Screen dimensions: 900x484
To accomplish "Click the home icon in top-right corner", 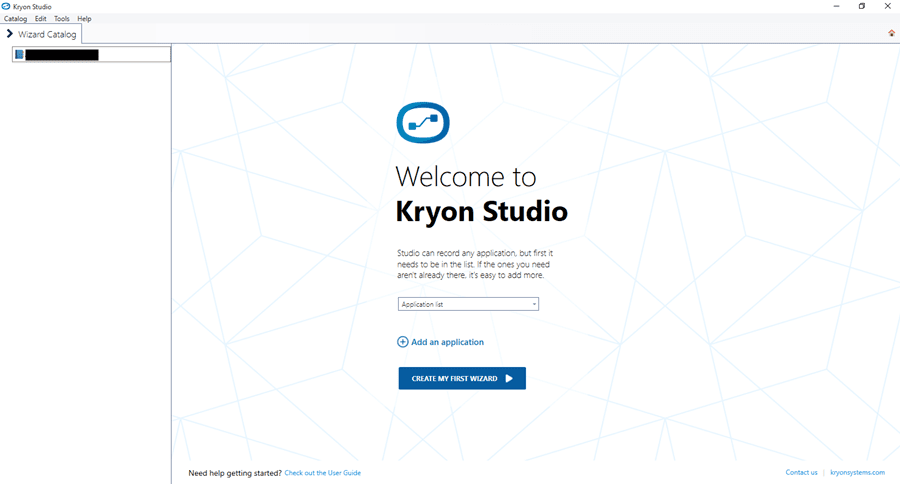I will pyautogui.click(x=891, y=33).
